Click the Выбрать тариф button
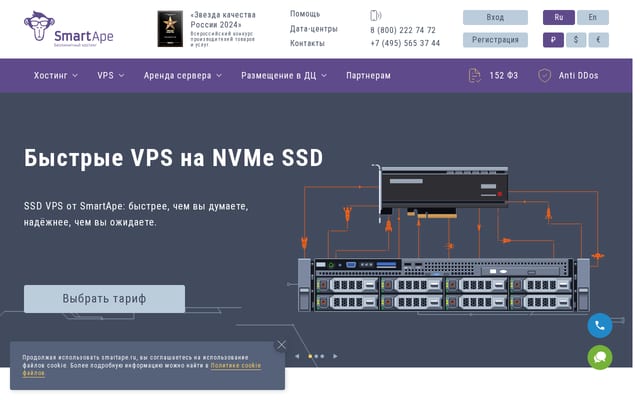 [104, 299]
